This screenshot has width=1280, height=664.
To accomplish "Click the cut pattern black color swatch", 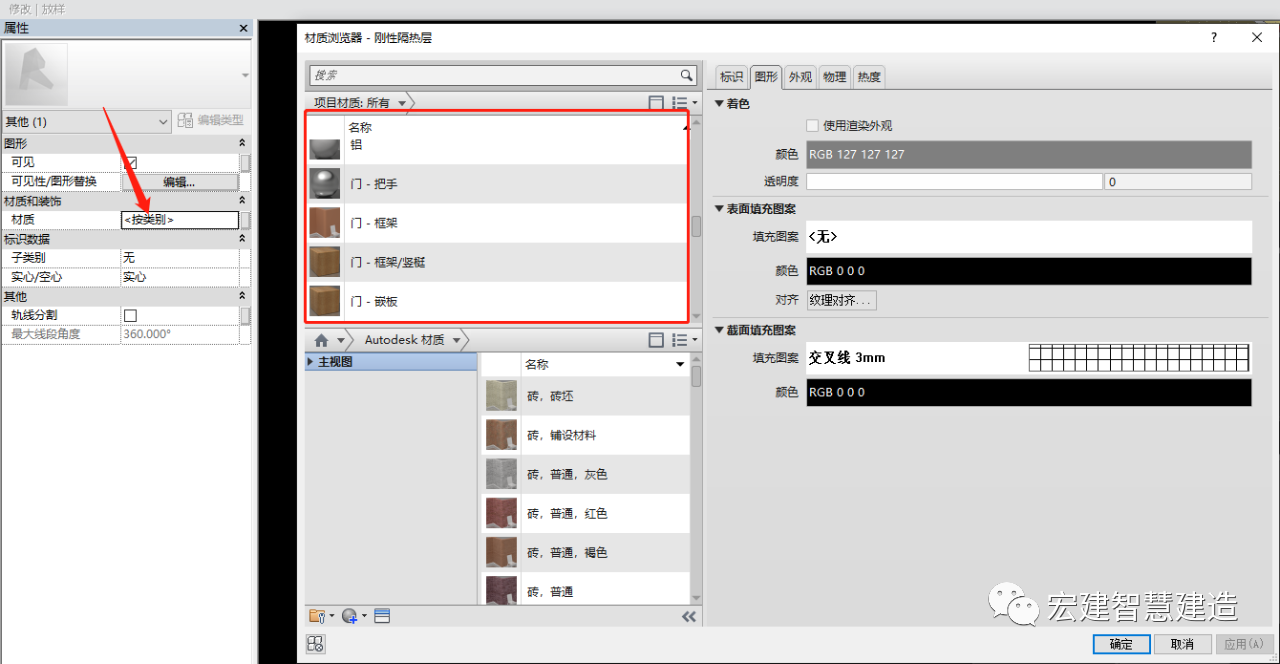I will coord(1029,393).
